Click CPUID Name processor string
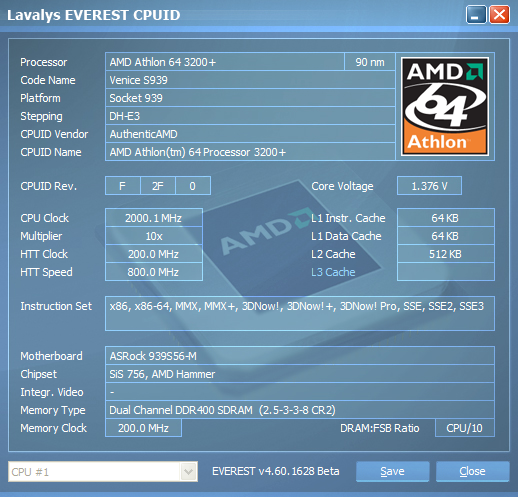The image size is (518, 497). tap(250, 152)
